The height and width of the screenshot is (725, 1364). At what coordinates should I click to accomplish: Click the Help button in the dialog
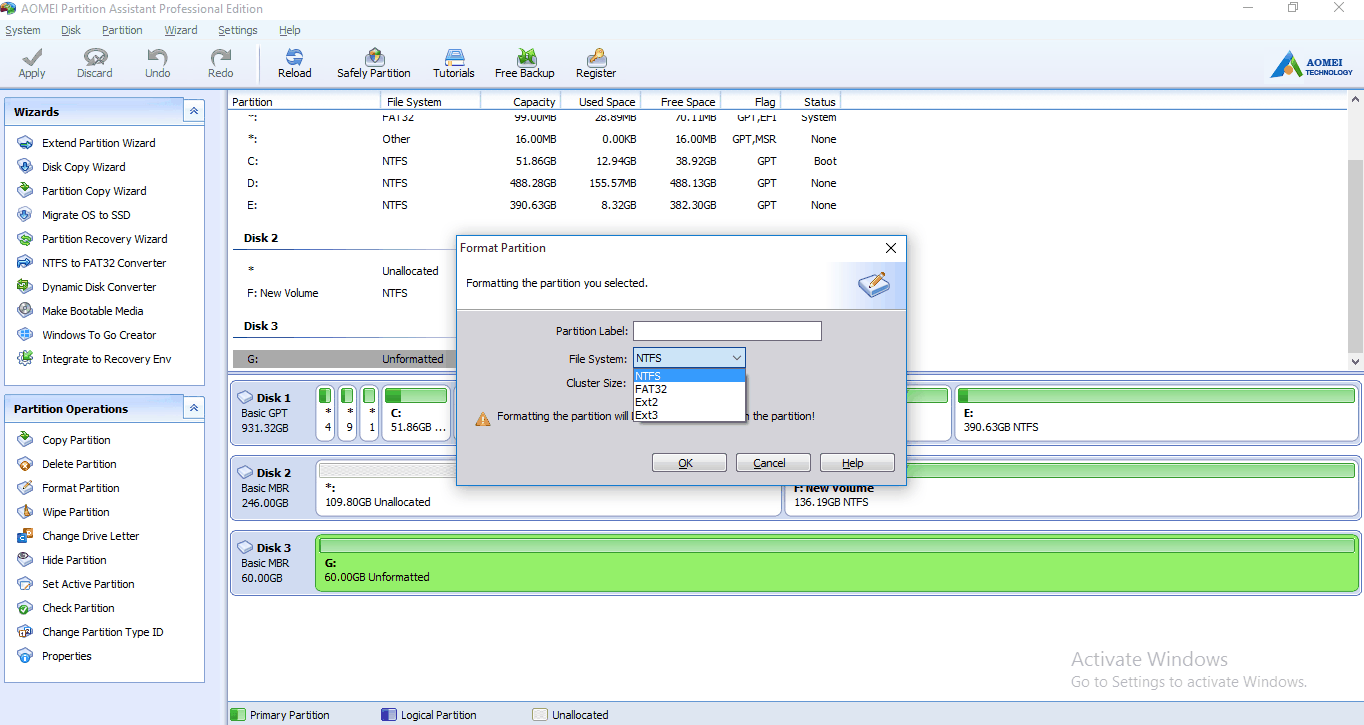coord(857,463)
